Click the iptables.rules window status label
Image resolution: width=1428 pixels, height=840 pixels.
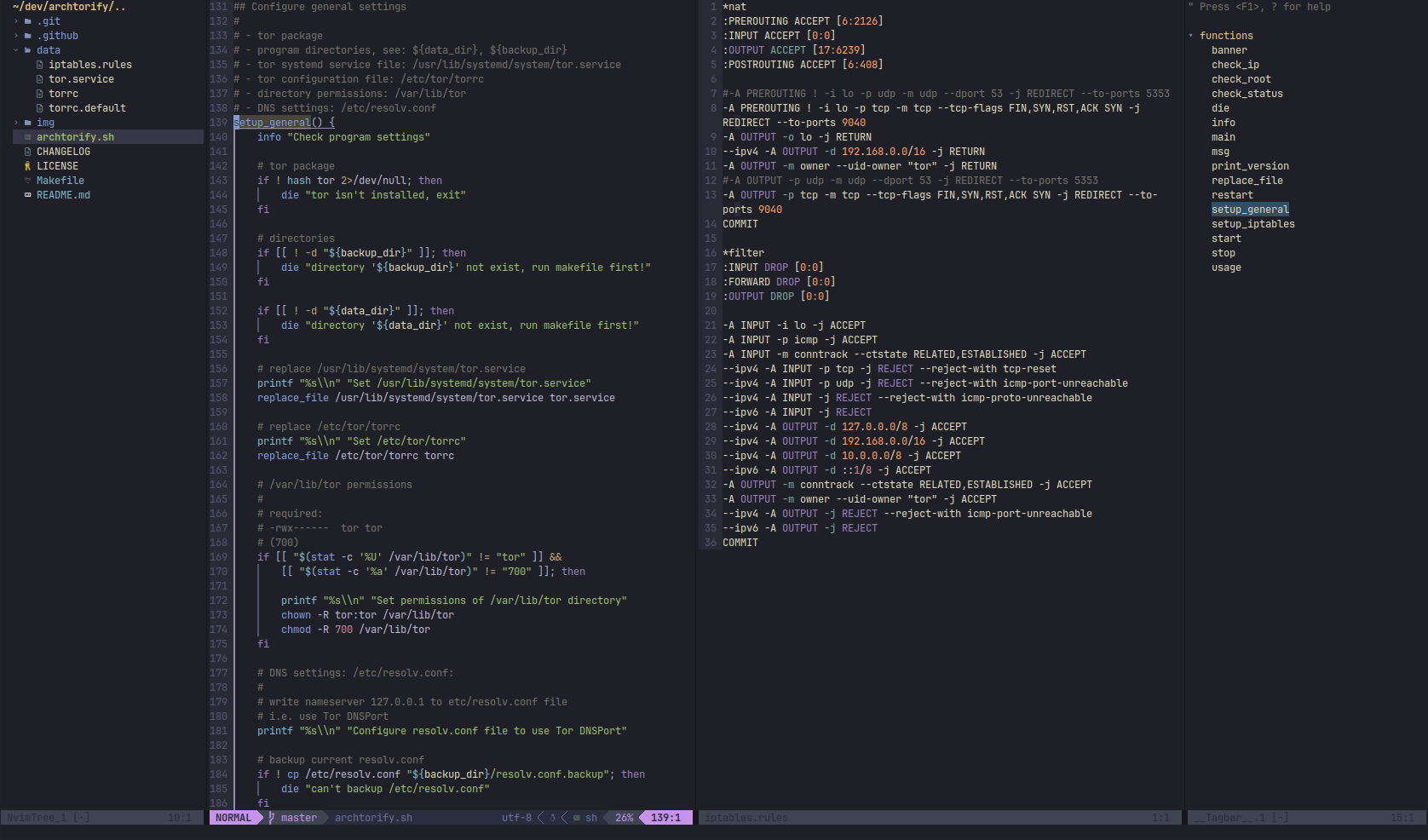click(746, 818)
